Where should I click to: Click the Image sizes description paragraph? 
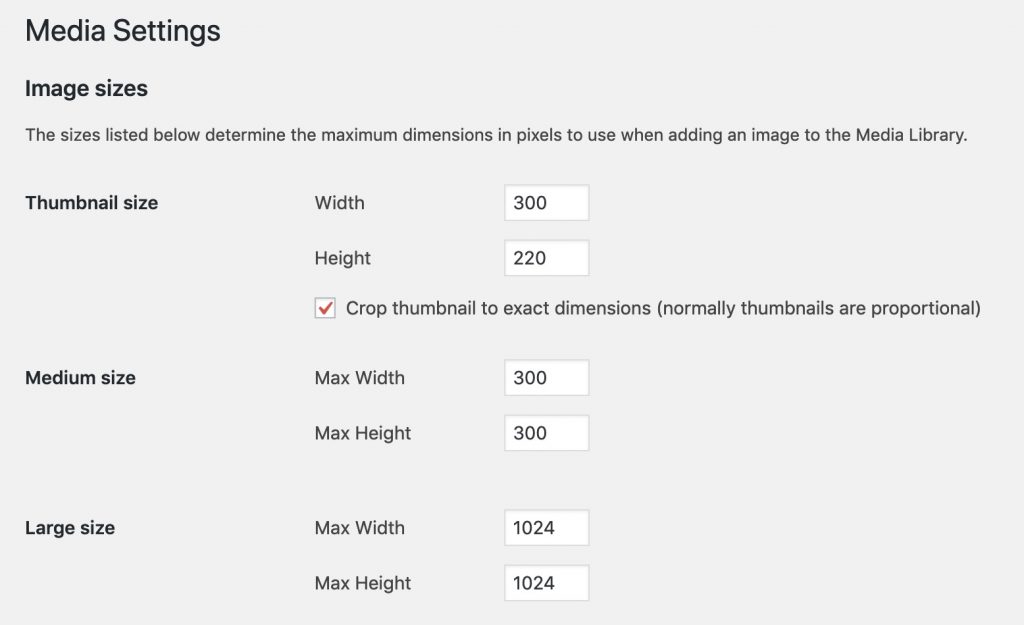[496, 136]
